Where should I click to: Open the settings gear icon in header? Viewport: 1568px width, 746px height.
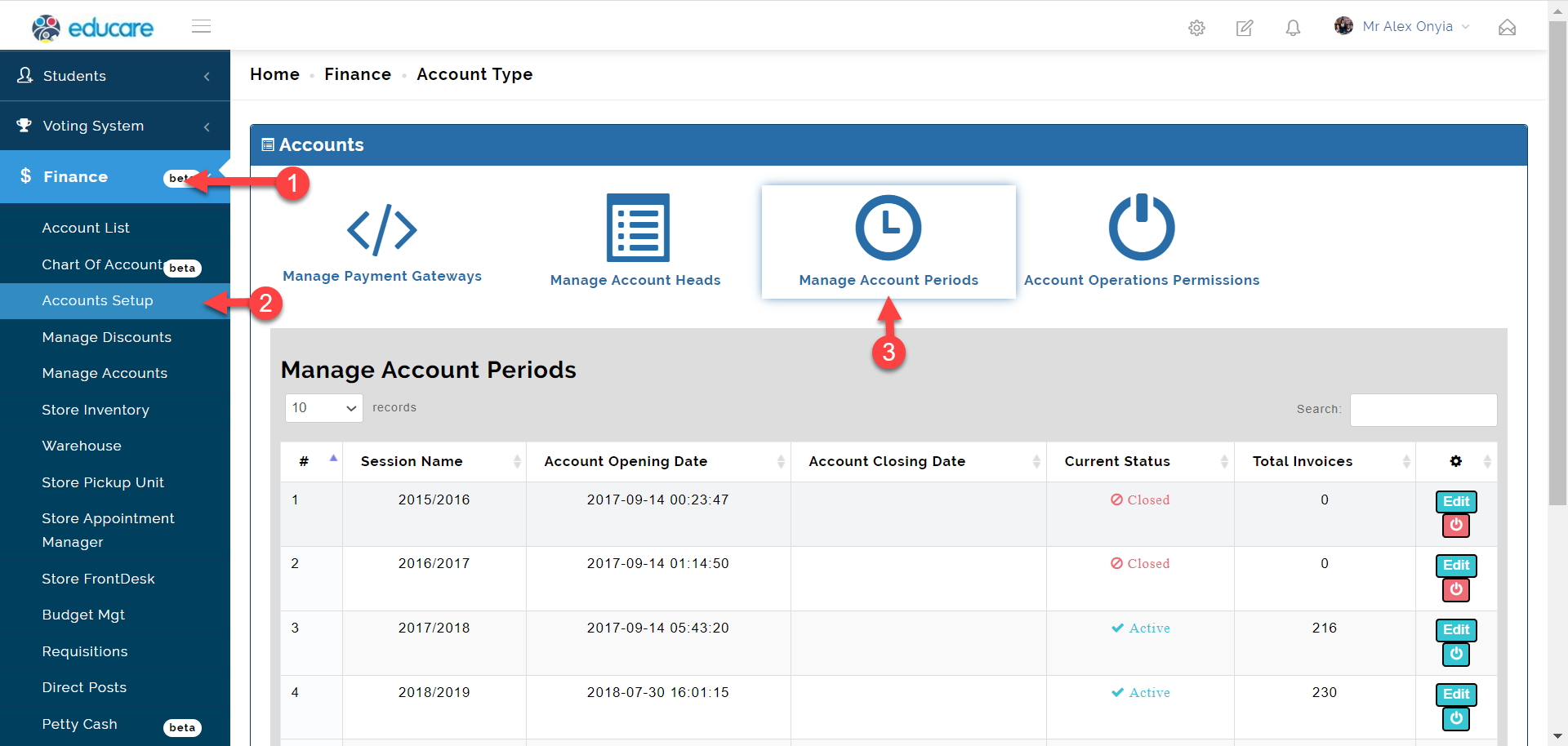click(x=1196, y=28)
